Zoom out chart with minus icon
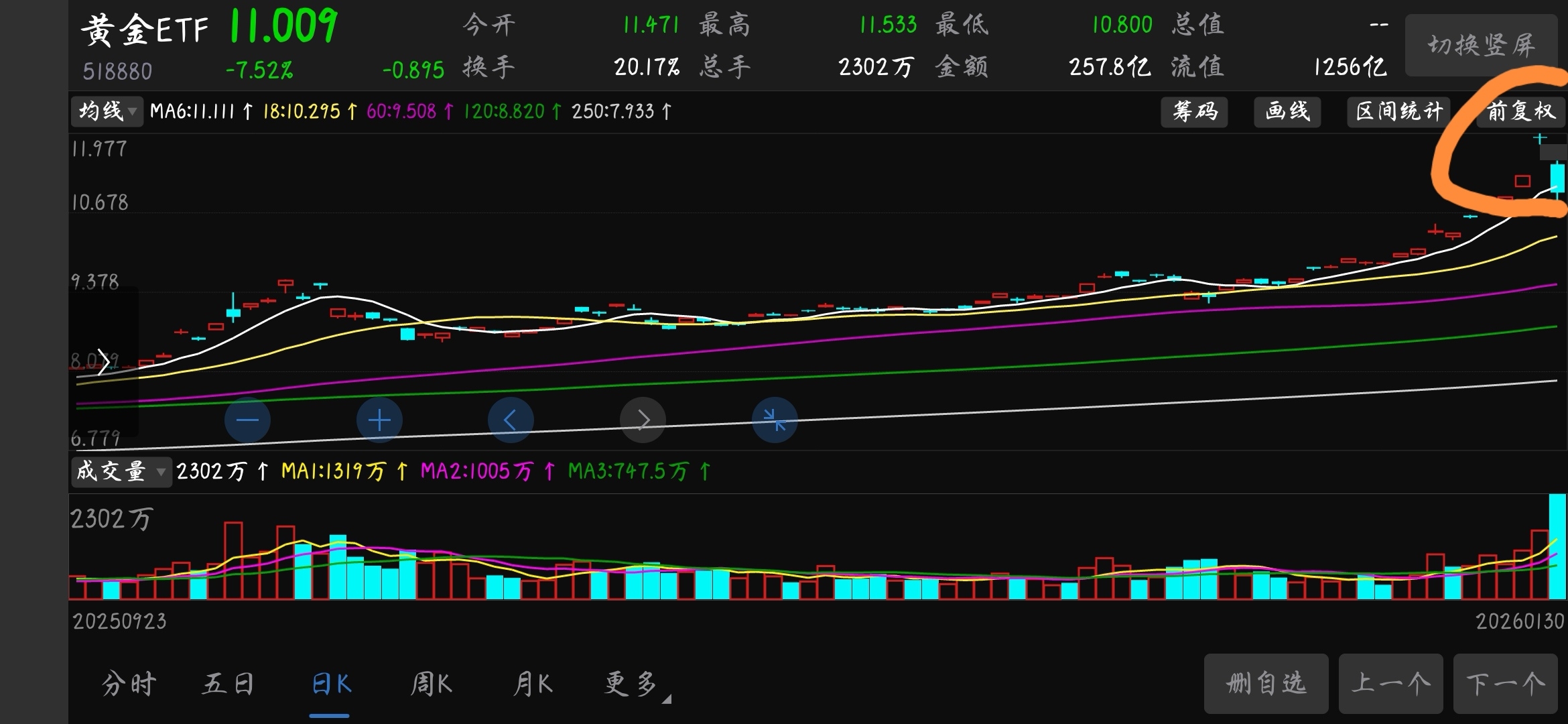1568x724 pixels. coord(247,420)
